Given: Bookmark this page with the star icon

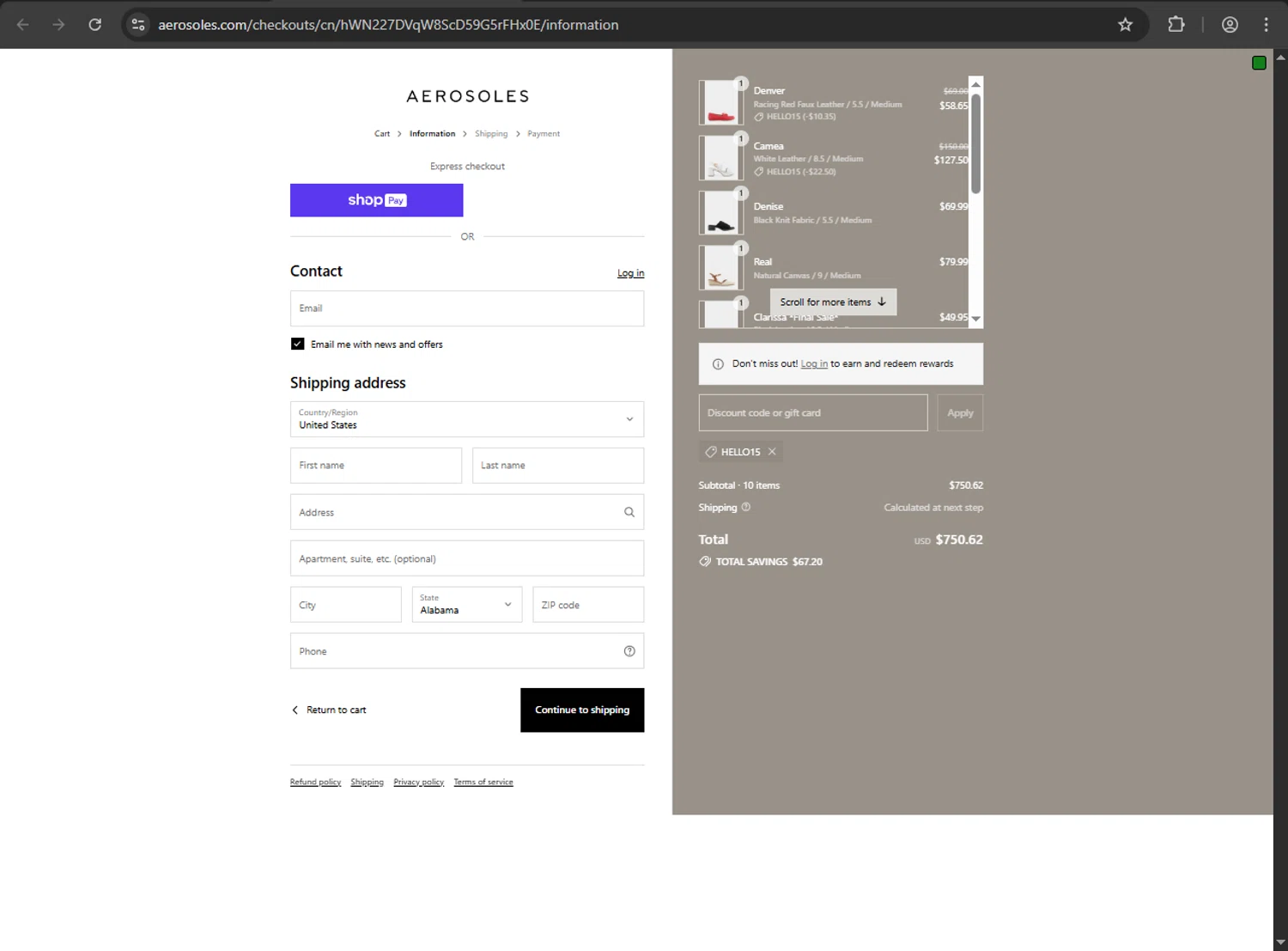Looking at the screenshot, I should click(1125, 25).
